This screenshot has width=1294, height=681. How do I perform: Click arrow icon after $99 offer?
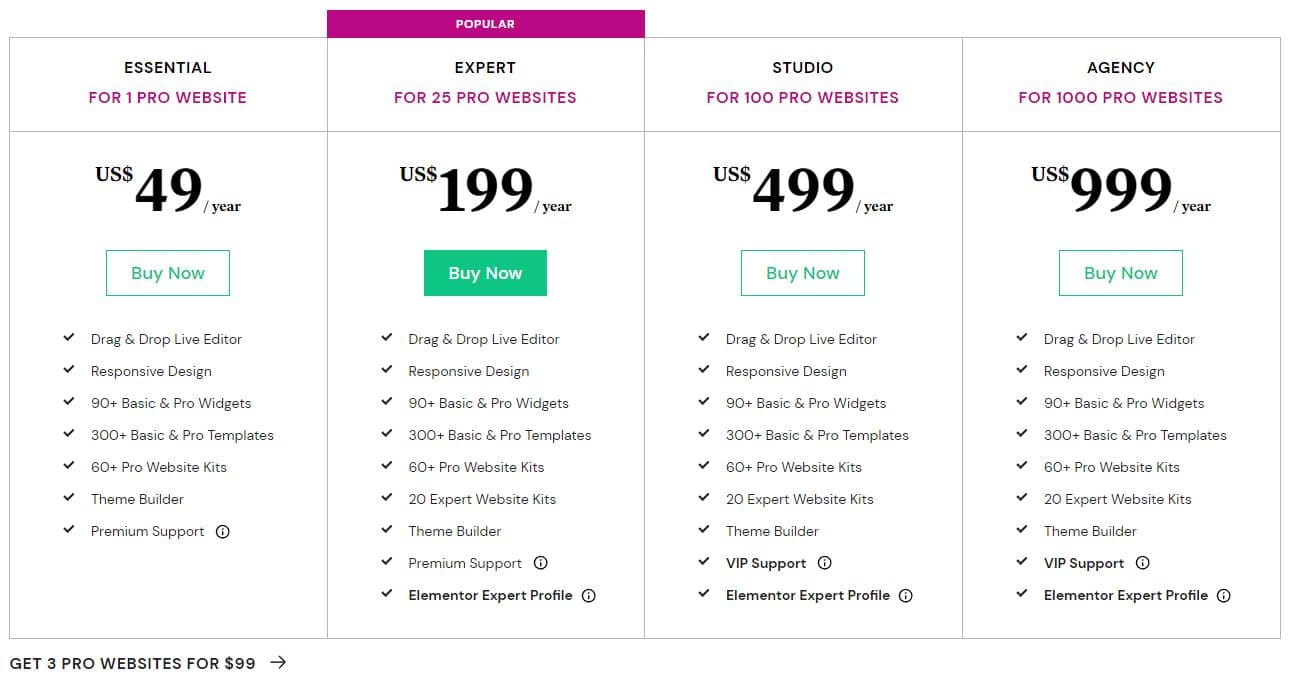point(278,662)
